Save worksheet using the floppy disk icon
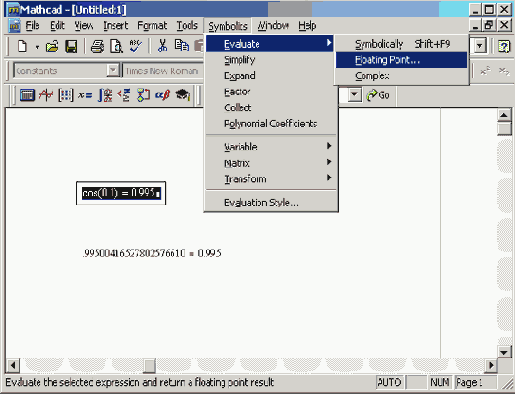 [x=71, y=46]
